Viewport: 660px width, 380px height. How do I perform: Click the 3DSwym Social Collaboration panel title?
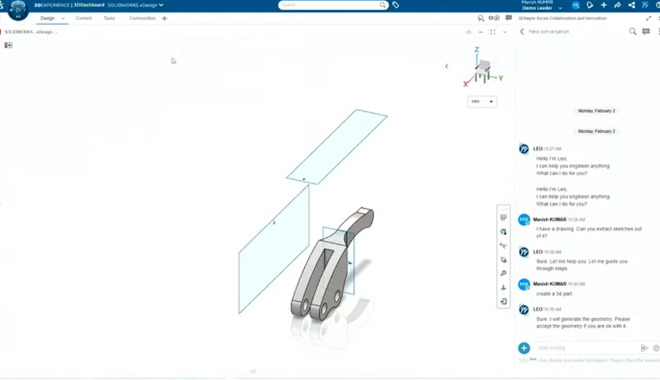(x=562, y=18)
